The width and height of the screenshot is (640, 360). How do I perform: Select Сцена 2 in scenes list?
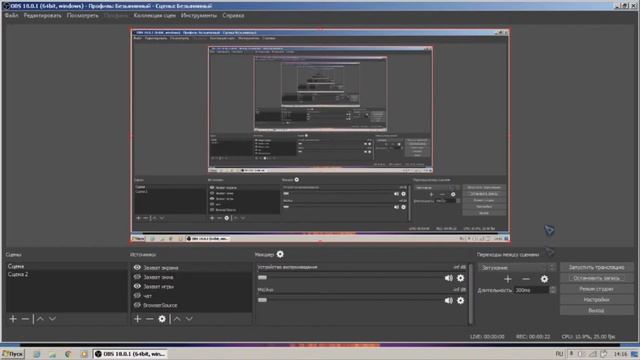(67, 274)
